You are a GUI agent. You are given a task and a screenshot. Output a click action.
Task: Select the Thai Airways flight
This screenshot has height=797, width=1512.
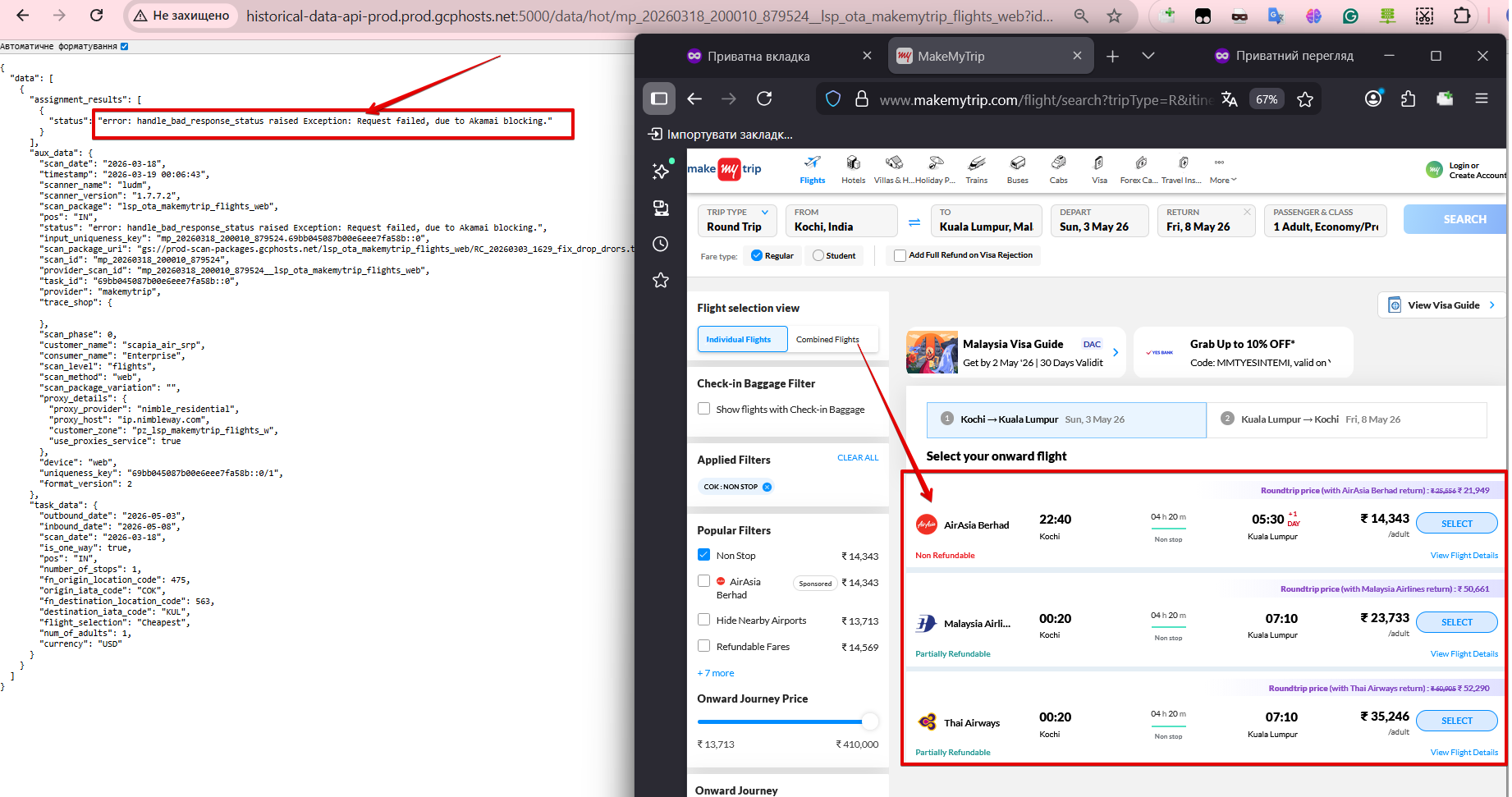tap(1456, 721)
